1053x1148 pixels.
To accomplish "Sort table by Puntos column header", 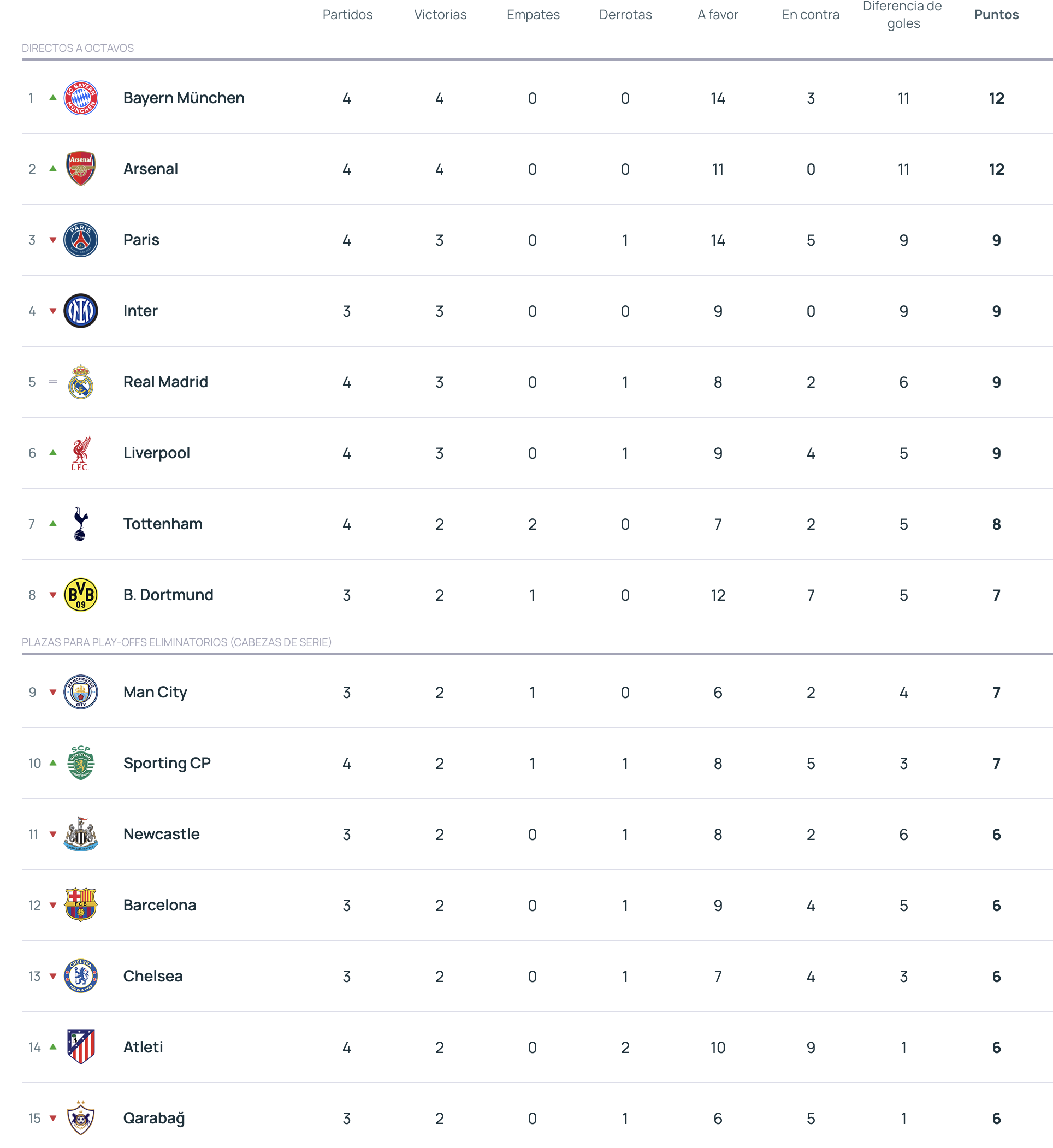I will pyautogui.click(x=996, y=15).
